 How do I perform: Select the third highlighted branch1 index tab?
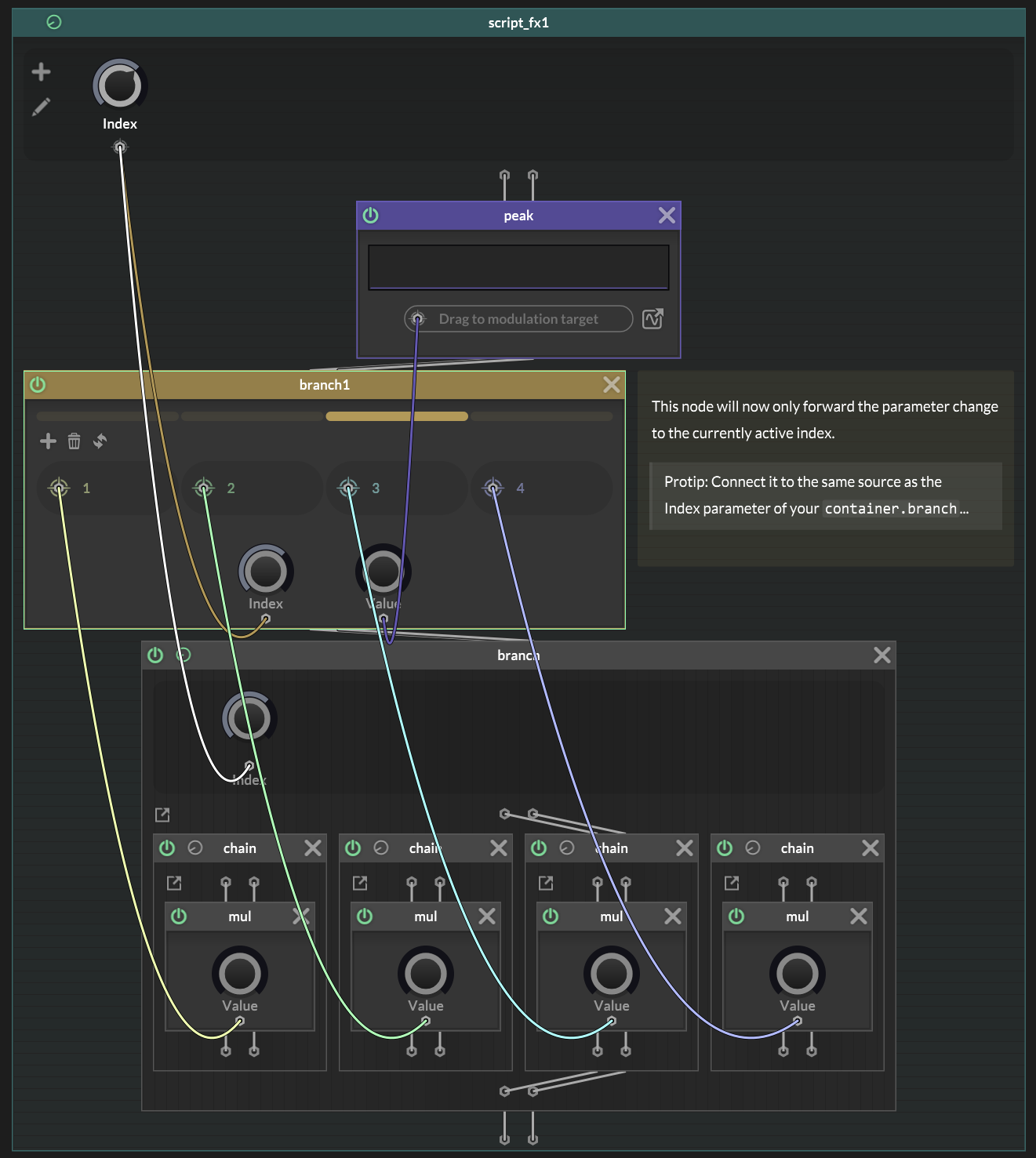(397, 416)
